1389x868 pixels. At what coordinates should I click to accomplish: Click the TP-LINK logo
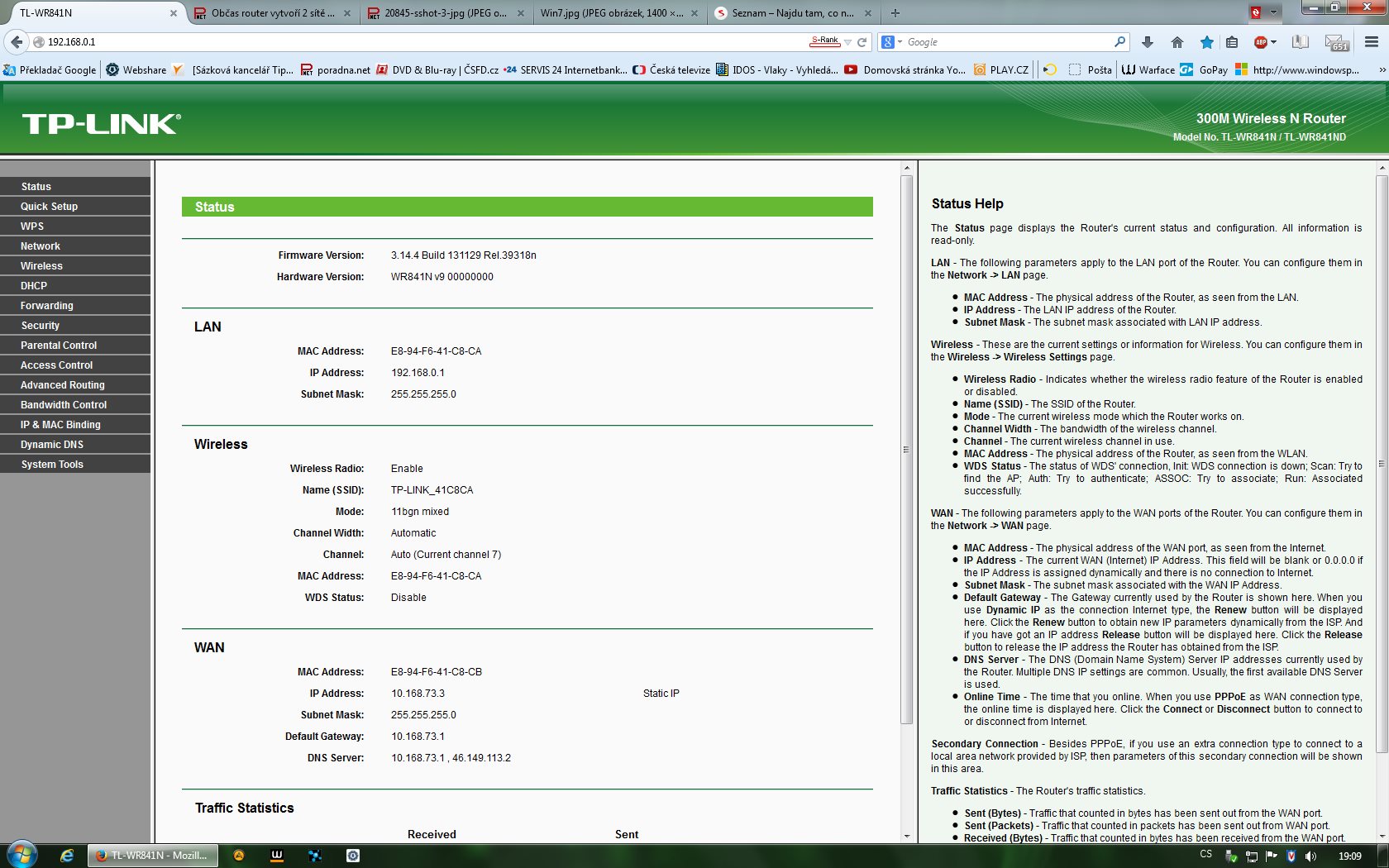(x=102, y=124)
